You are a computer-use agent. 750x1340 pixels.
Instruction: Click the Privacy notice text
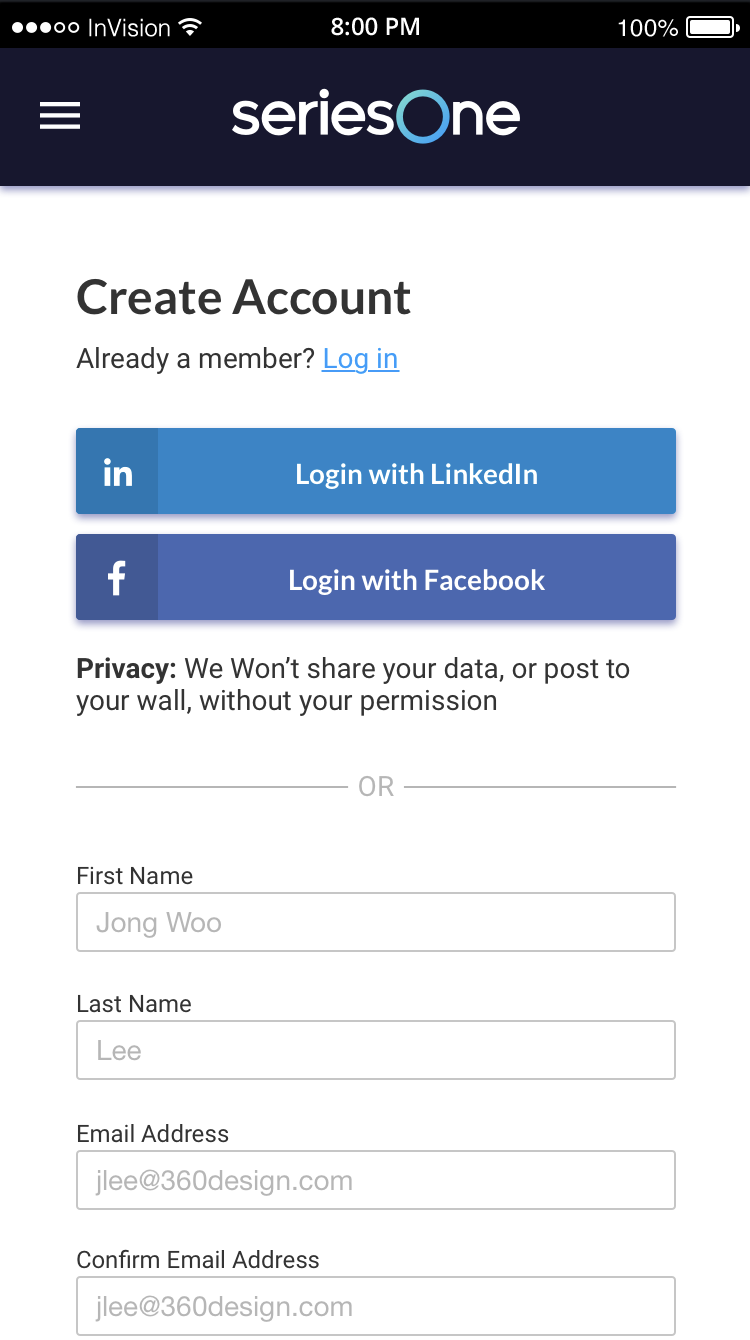tap(353, 685)
